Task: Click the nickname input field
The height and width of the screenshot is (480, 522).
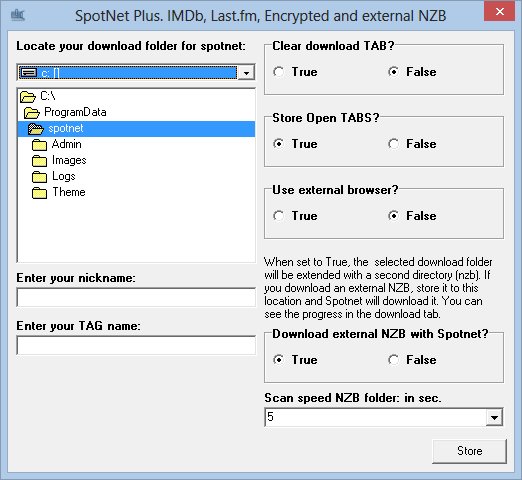Action: [136, 297]
